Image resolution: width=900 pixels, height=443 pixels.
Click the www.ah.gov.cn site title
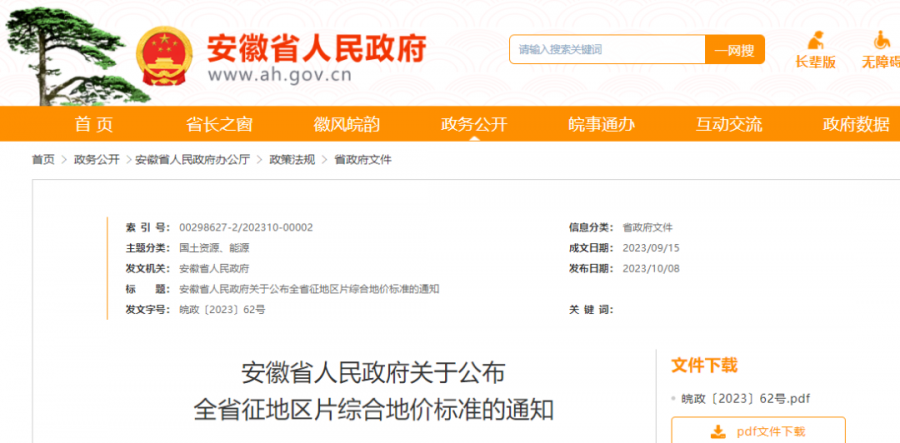(x=280, y=75)
